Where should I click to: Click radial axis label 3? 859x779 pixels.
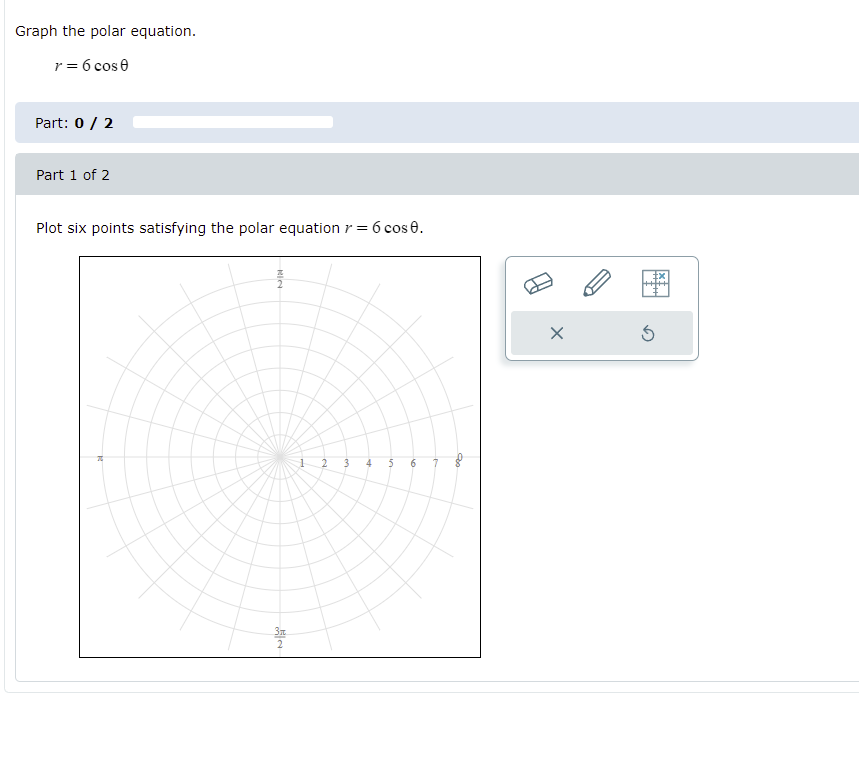click(x=346, y=463)
